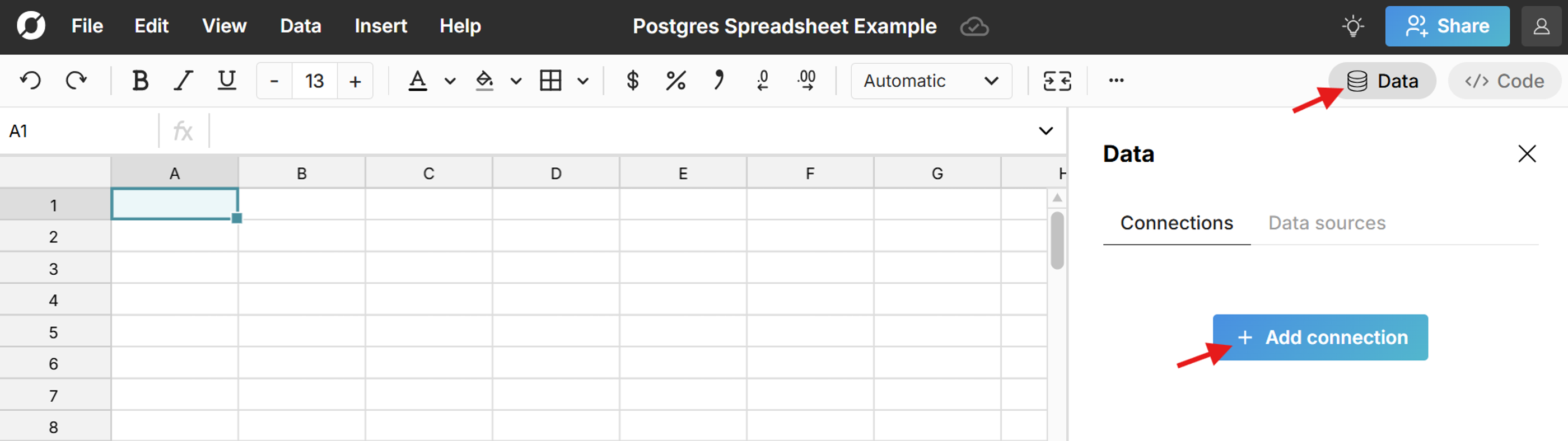Viewport: 1568px width, 441px height.
Task: Toggle underline formatting
Action: tap(226, 79)
